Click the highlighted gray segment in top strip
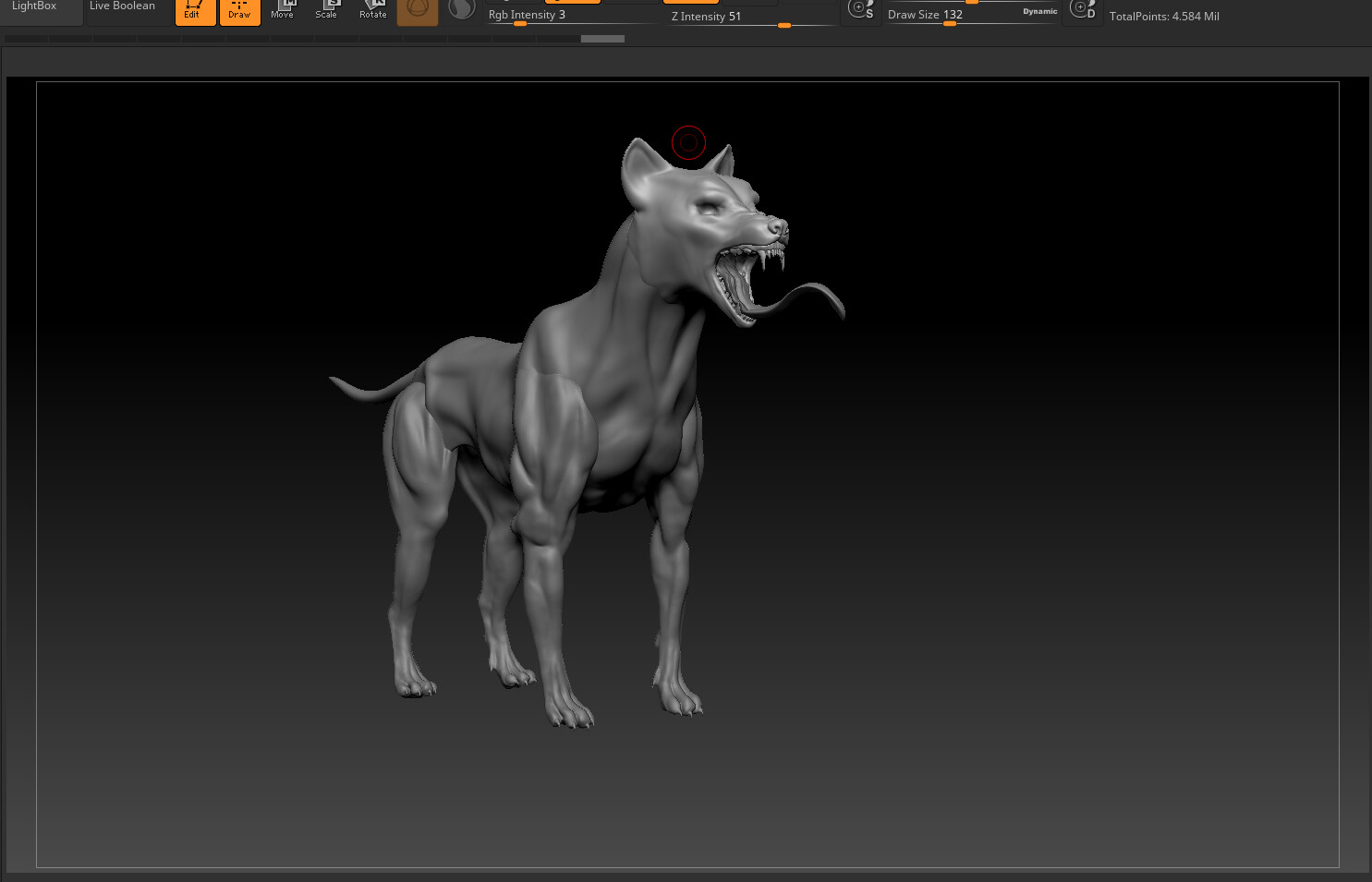The height and width of the screenshot is (882, 1372). tap(602, 39)
